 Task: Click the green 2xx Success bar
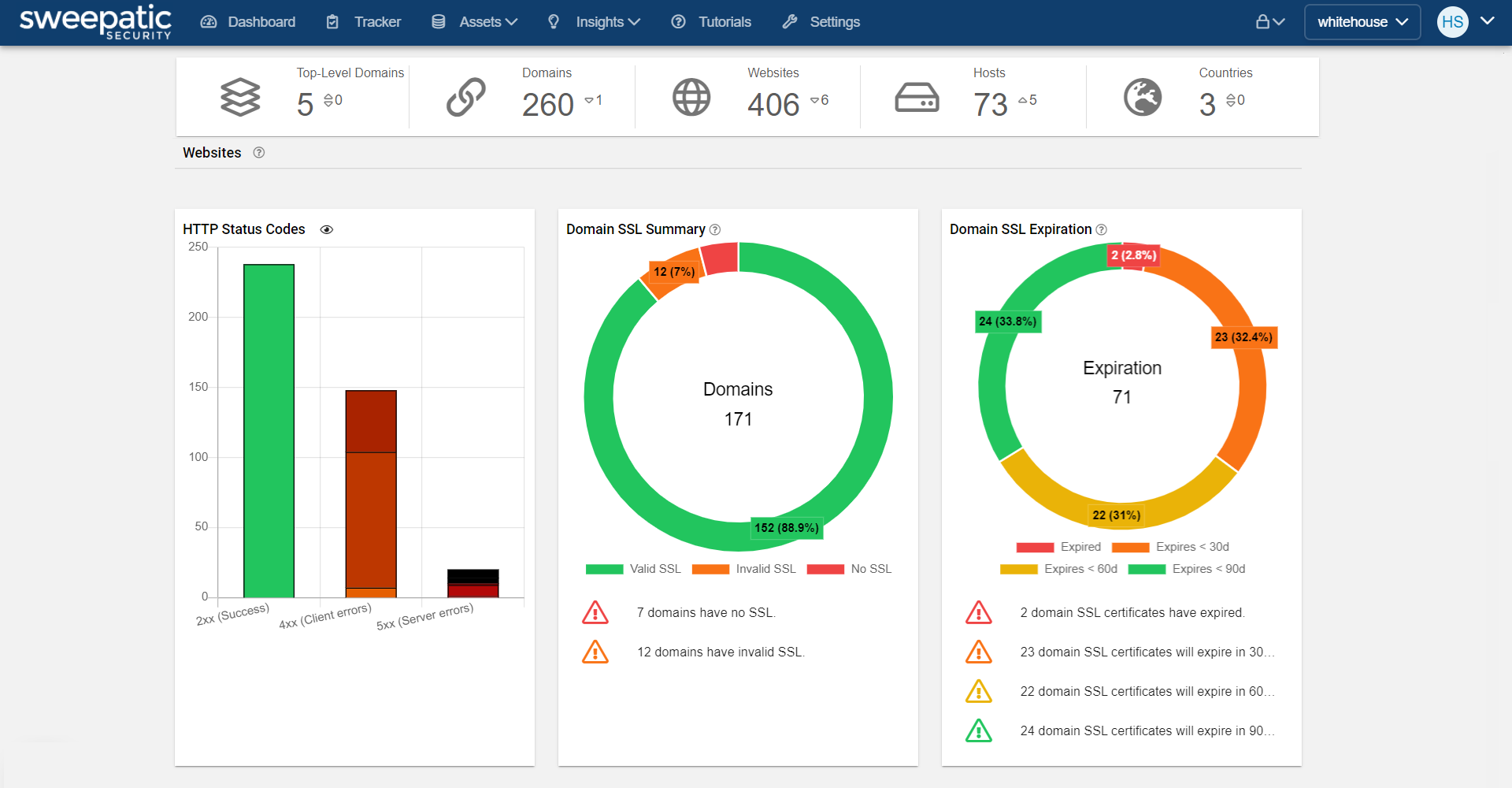269,430
